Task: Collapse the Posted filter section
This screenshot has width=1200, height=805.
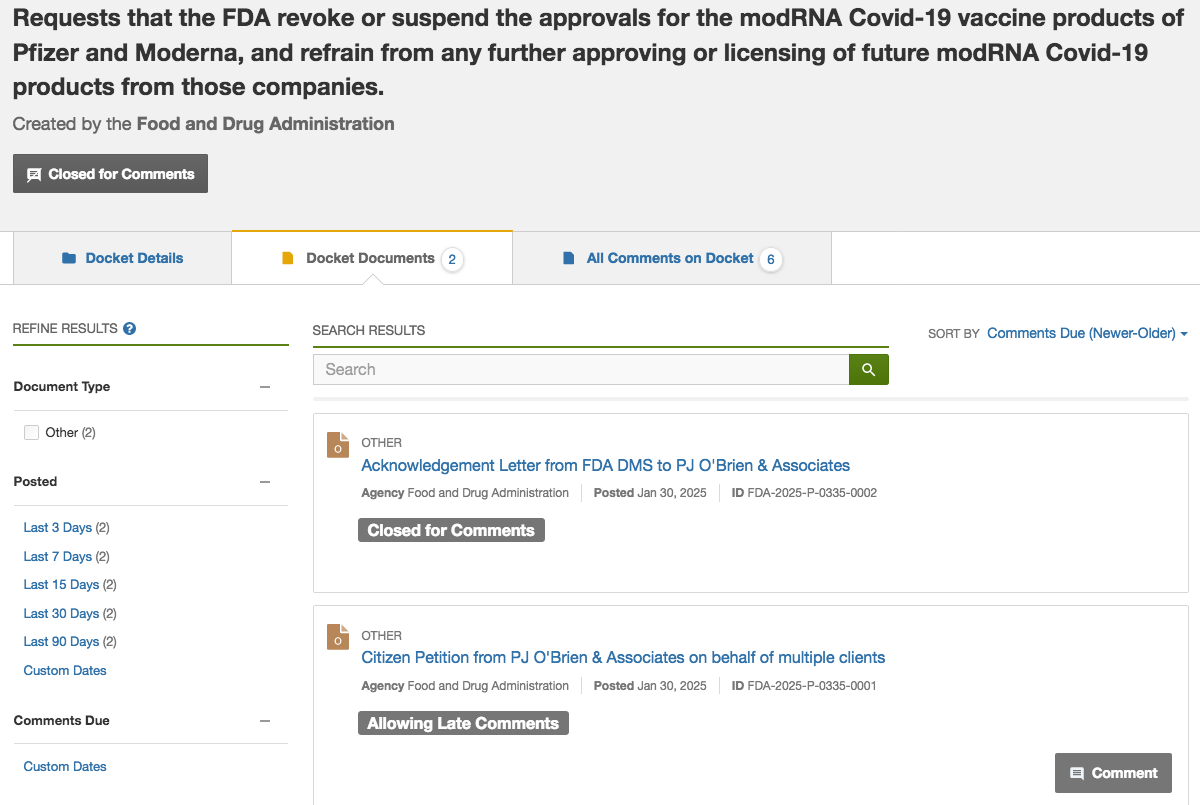Action: click(265, 482)
